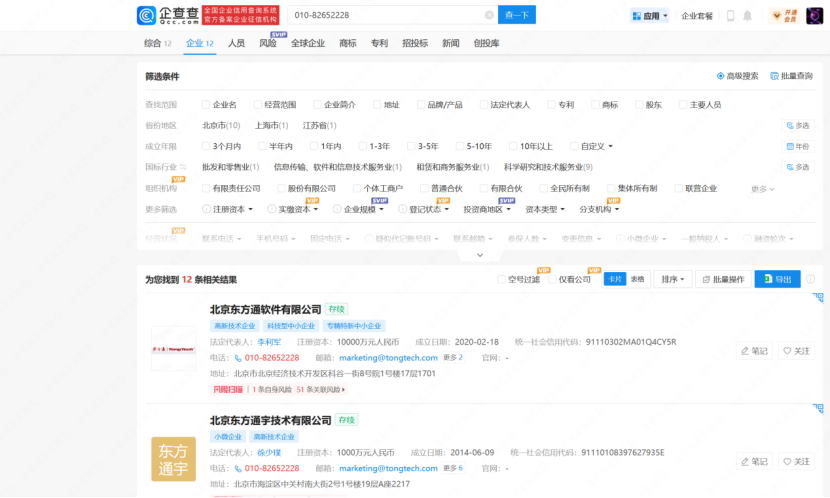This screenshot has width=830, height=498.
Task: Click the info icon next to 导出
Action: pyautogui.click(x=810, y=279)
